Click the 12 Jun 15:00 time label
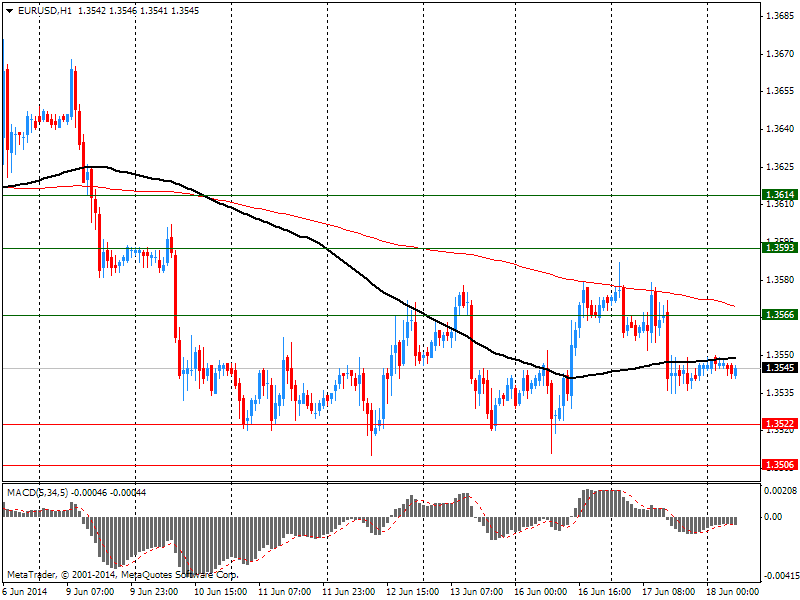The width and height of the screenshot is (800, 600). [413, 592]
